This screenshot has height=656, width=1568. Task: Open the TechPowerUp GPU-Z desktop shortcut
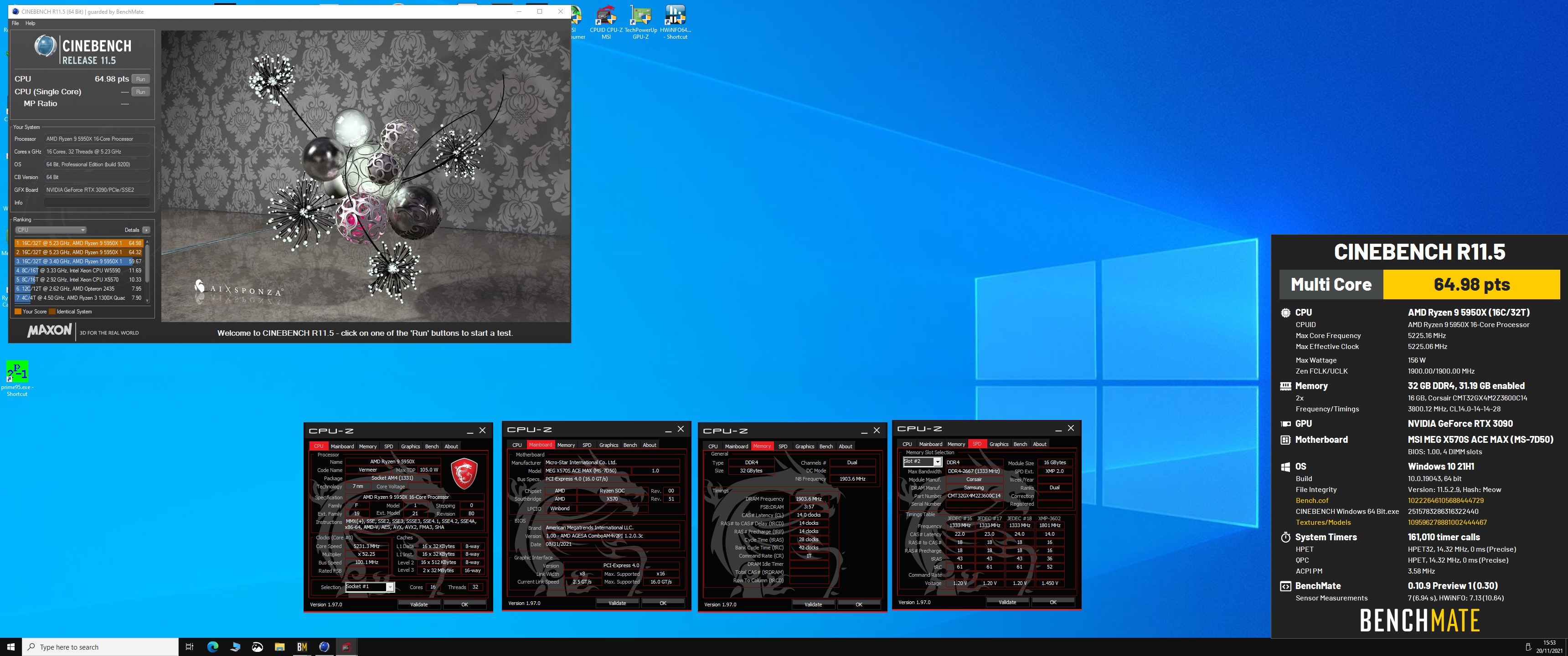640,22
